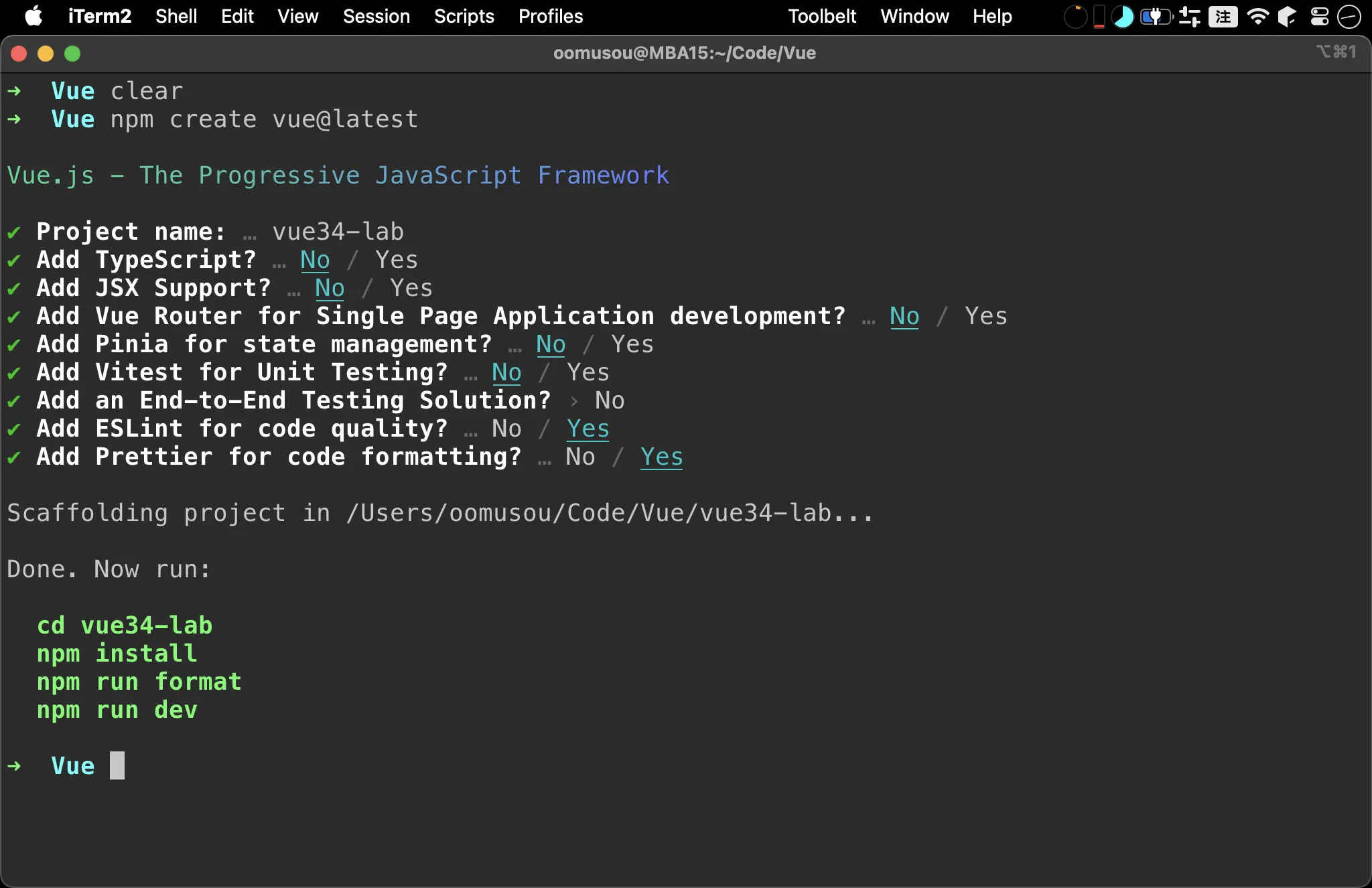This screenshot has height=888, width=1372.
Task: Click the 'cd vue34-lab' command line
Action: [125, 625]
